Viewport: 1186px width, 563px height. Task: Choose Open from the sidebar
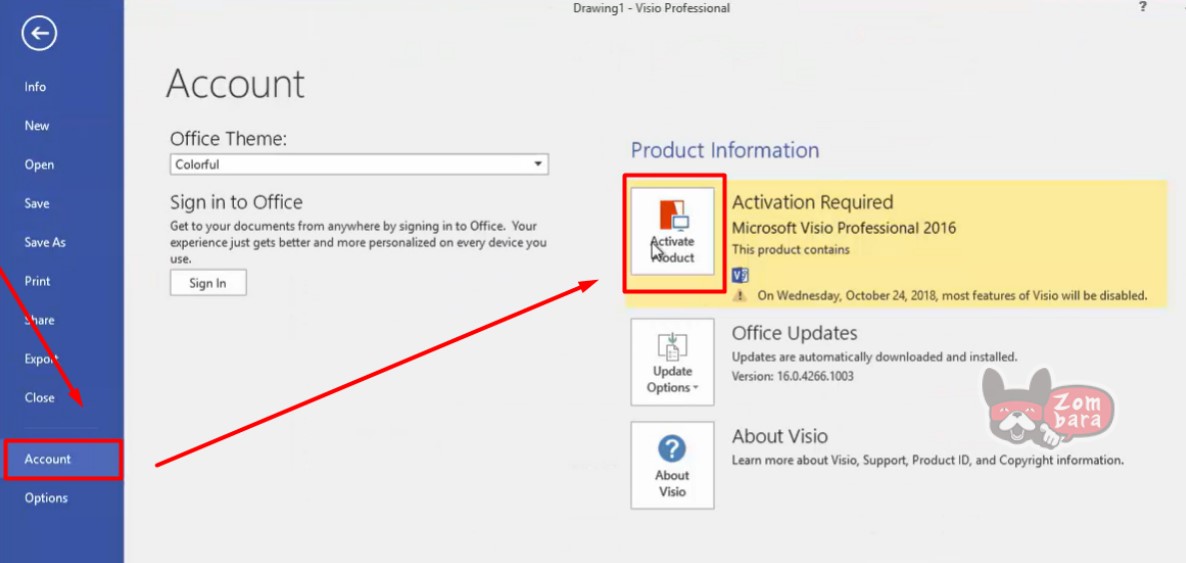(39, 164)
